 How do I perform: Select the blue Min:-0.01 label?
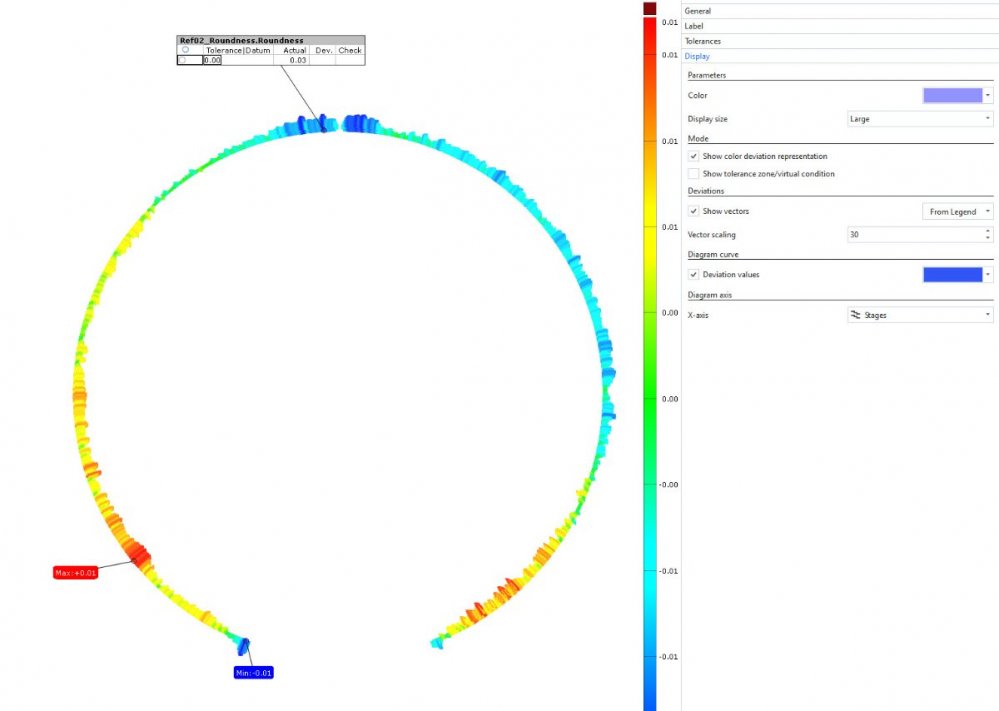pos(253,673)
